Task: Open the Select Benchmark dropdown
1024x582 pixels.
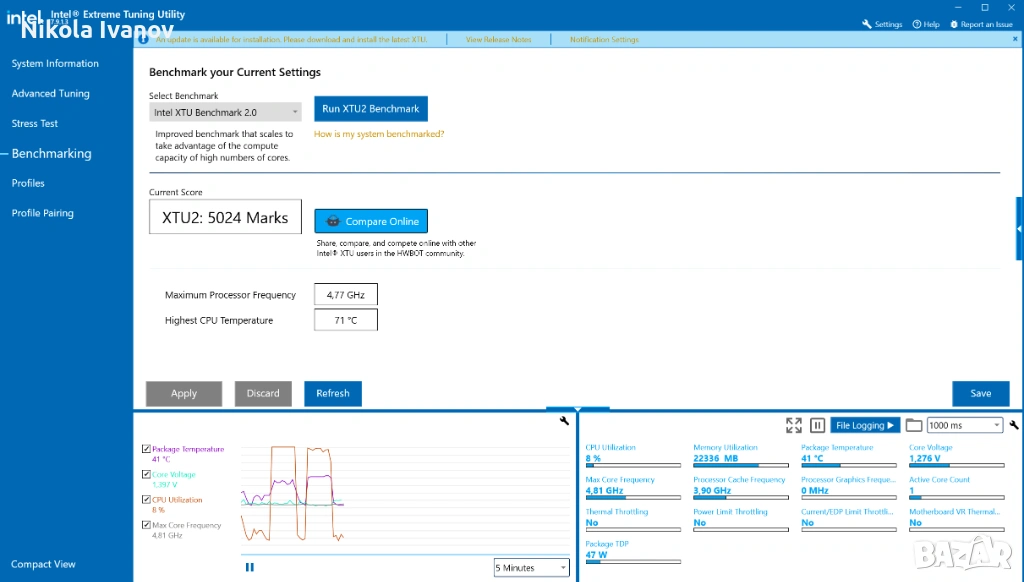Action: pos(225,113)
